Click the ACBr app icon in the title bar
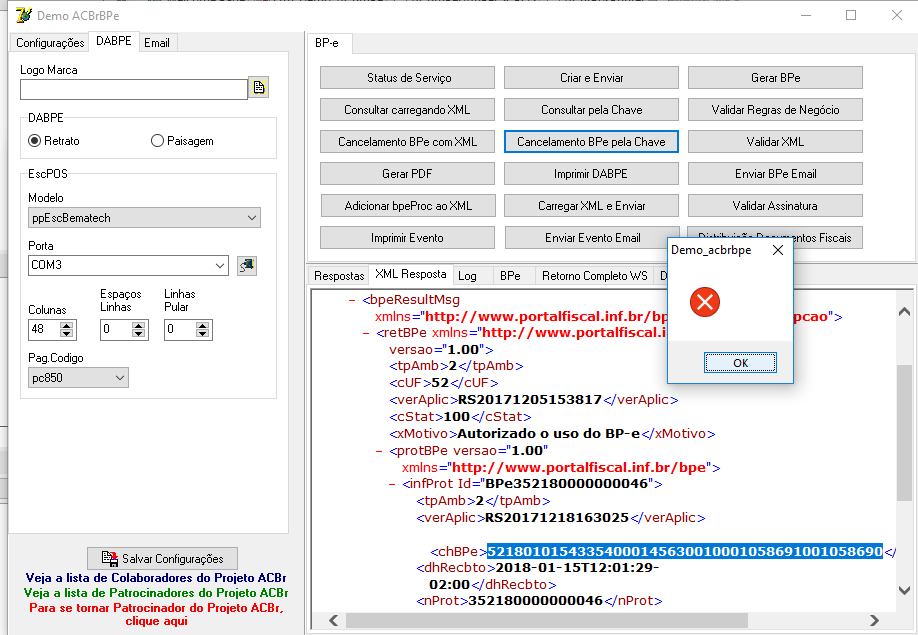The width and height of the screenshot is (918, 635). pos(23,15)
